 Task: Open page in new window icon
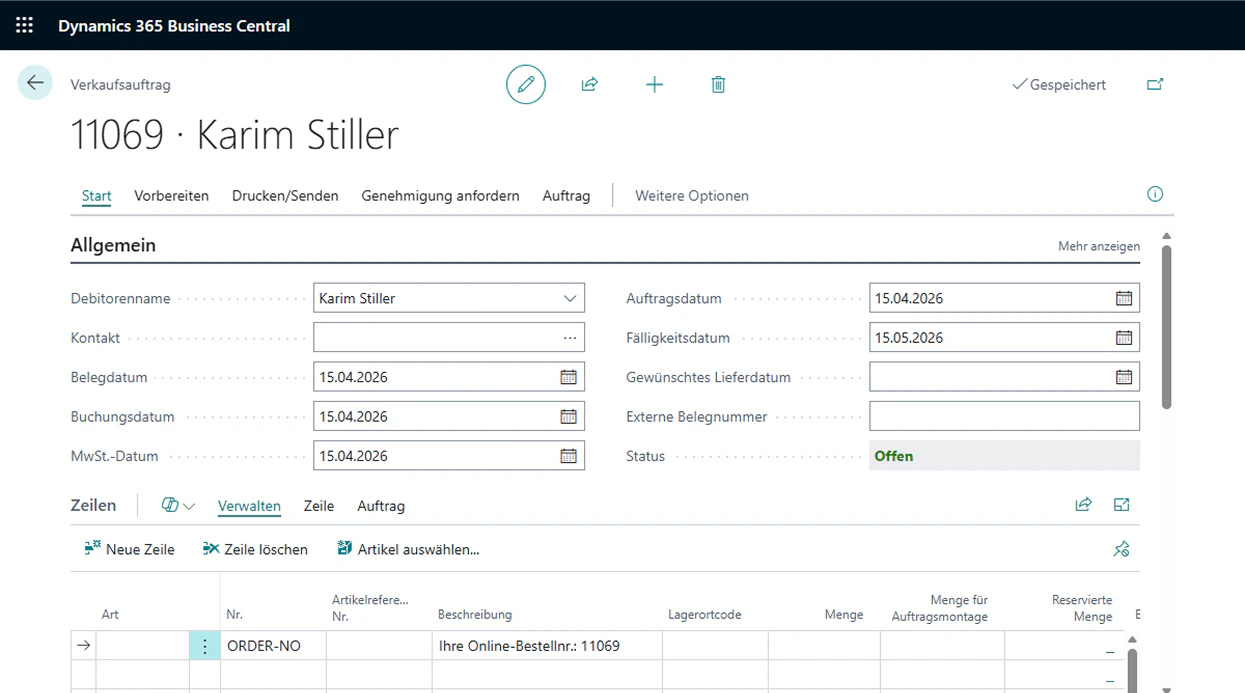[1155, 84]
